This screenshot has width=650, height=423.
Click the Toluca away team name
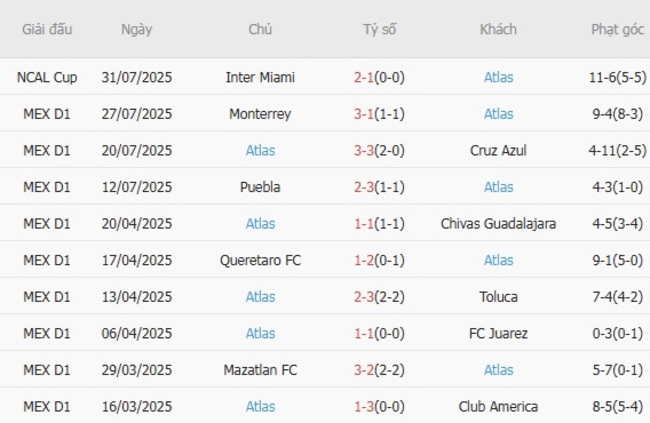coord(498,297)
